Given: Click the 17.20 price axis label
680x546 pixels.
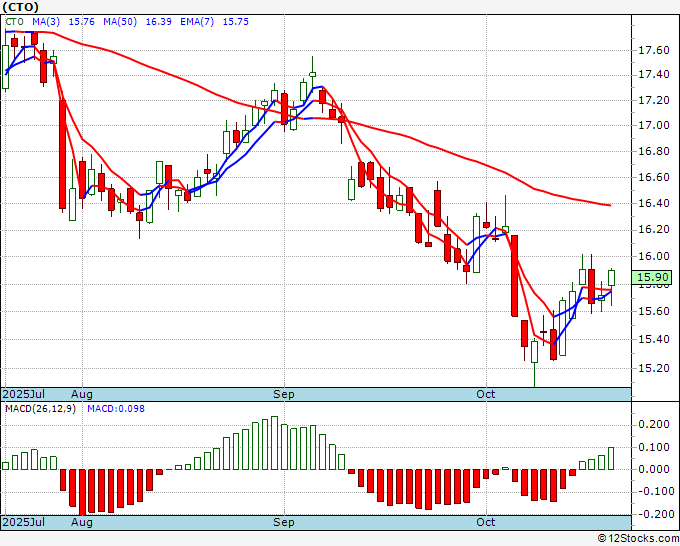Looking at the screenshot, I should pos(654,100).
